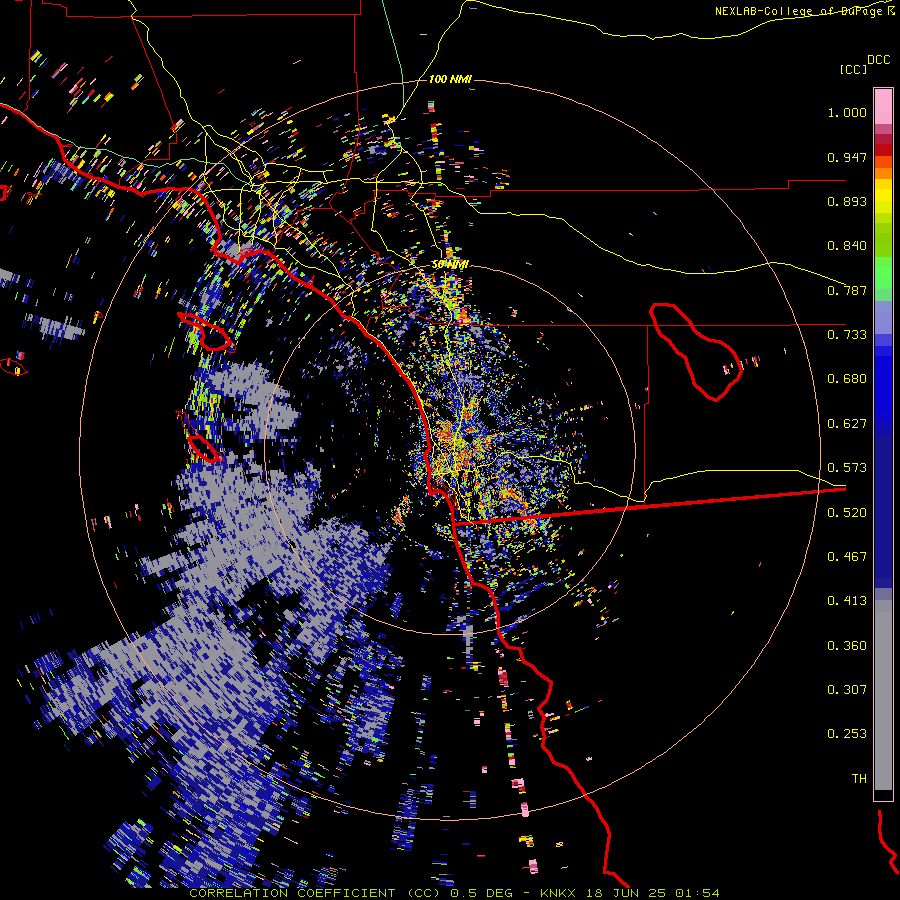The width and height of the screenshot is (900, 900).
Task: Click the TH threshold label
Action: coord(859,779)
